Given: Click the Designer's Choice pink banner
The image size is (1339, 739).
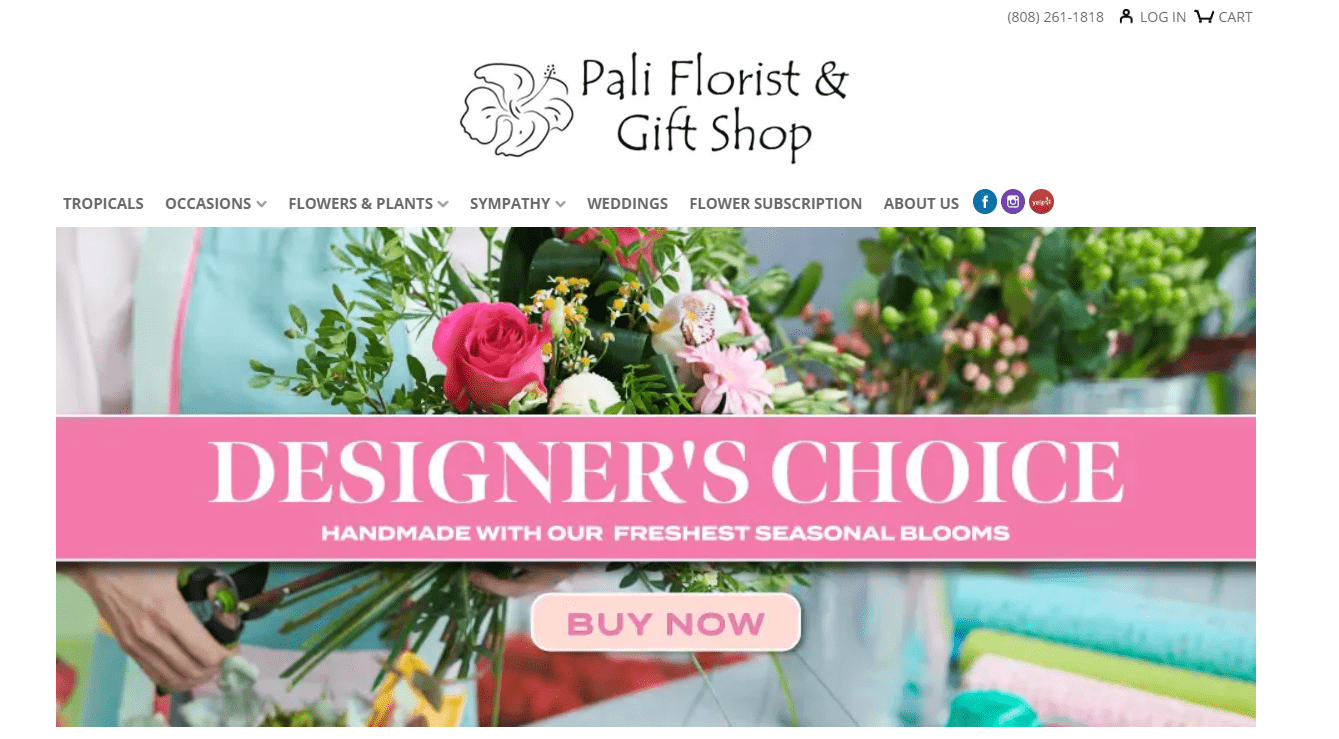Looking at the screenshot, I should (656, 488).
